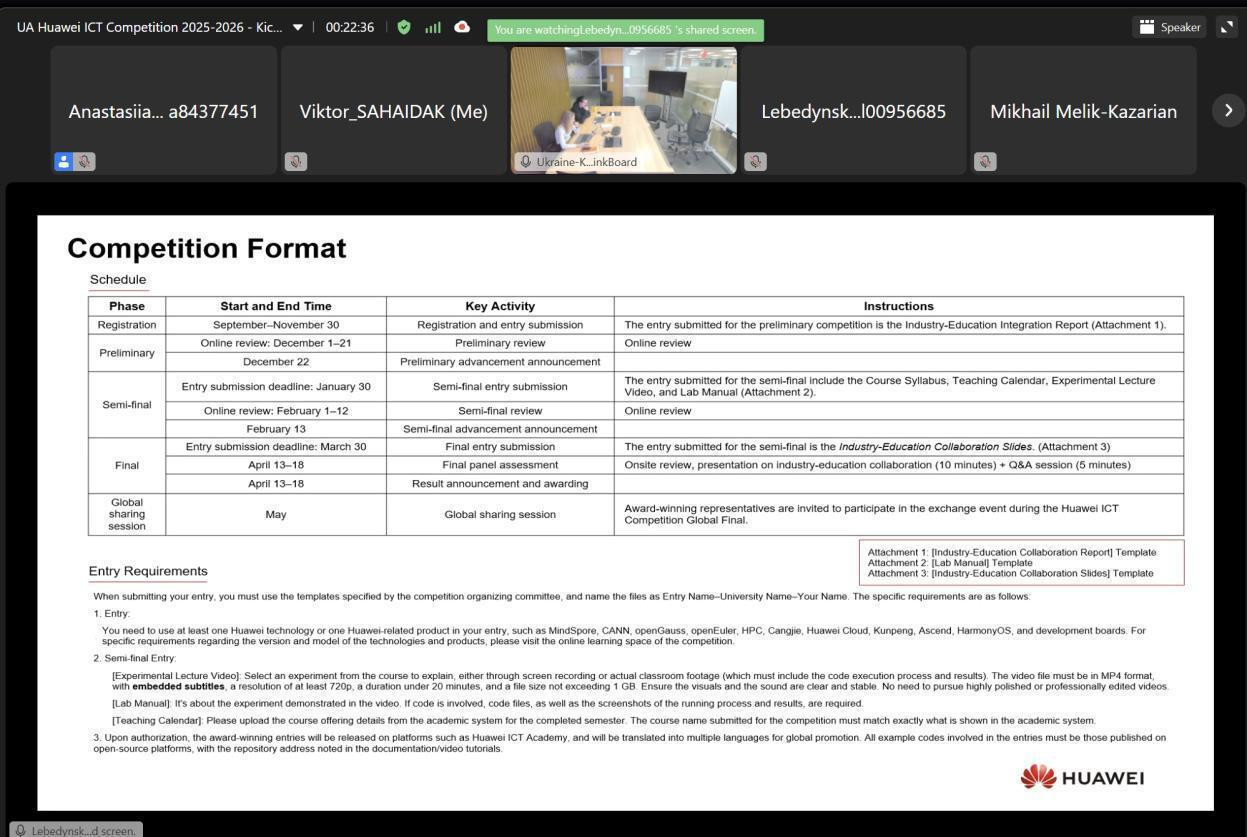Screen dimensions: 1247x837
Task: Click the muted mic icon on Anastasiia's tile
Action: click(x=85, y=161)
